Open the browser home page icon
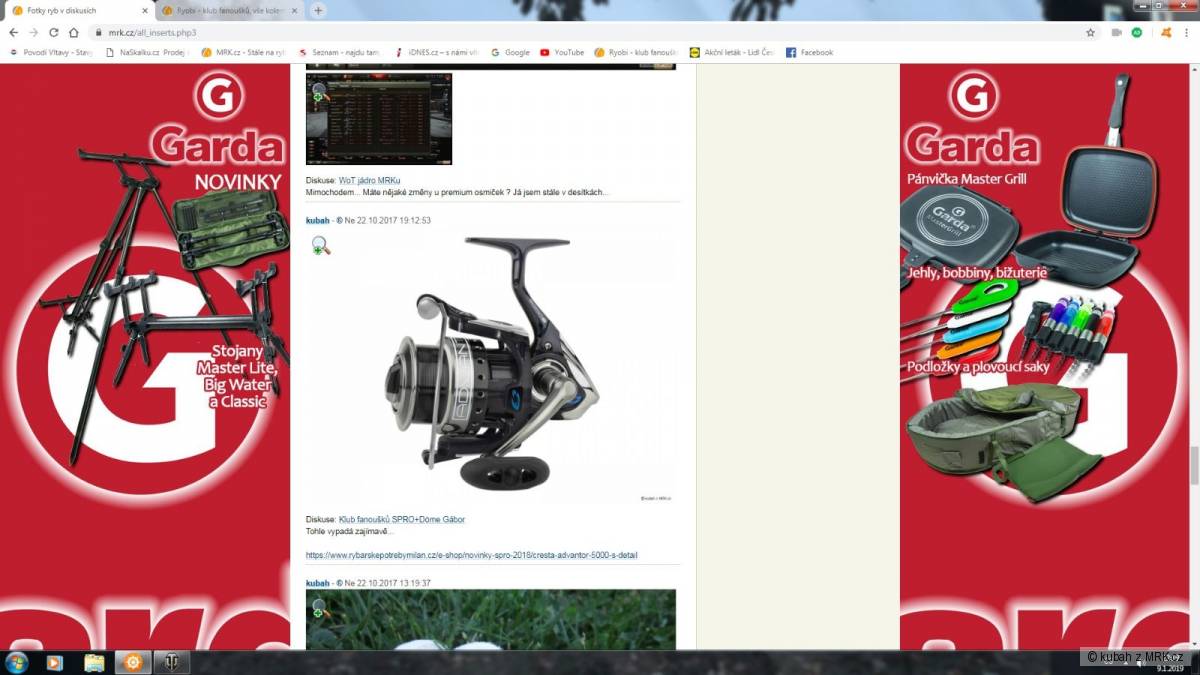 [x=74, y=32]
